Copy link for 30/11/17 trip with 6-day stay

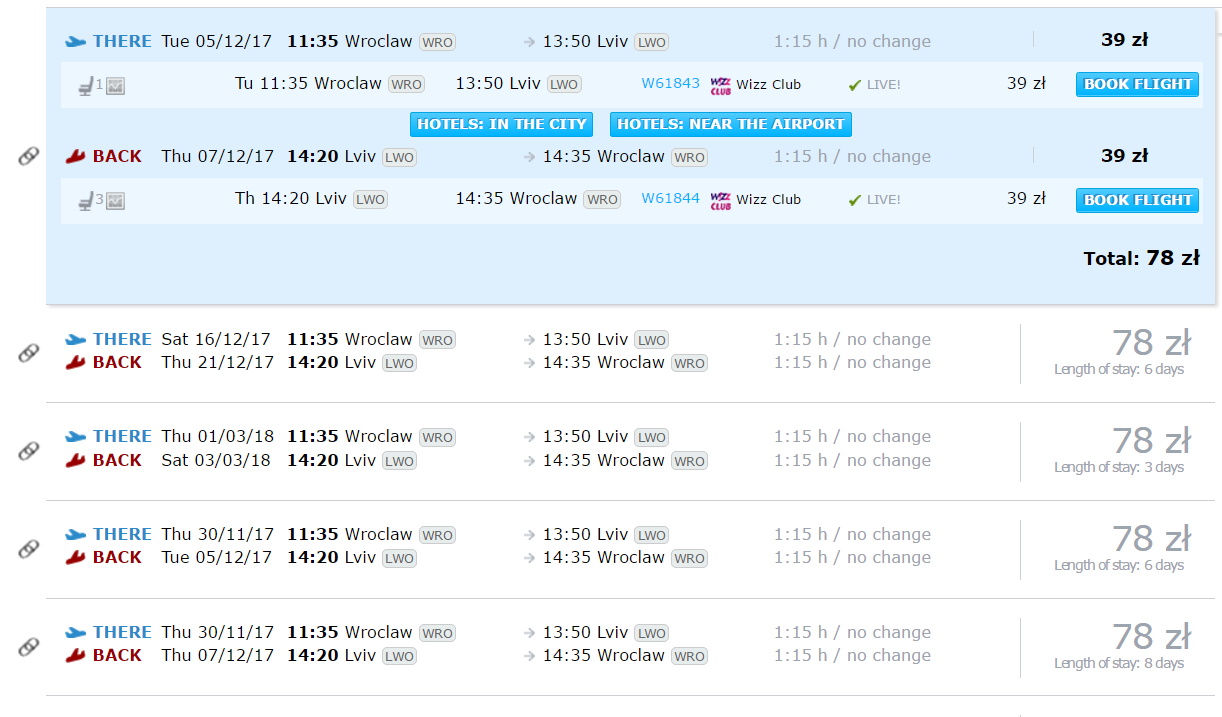coord(29,548)
